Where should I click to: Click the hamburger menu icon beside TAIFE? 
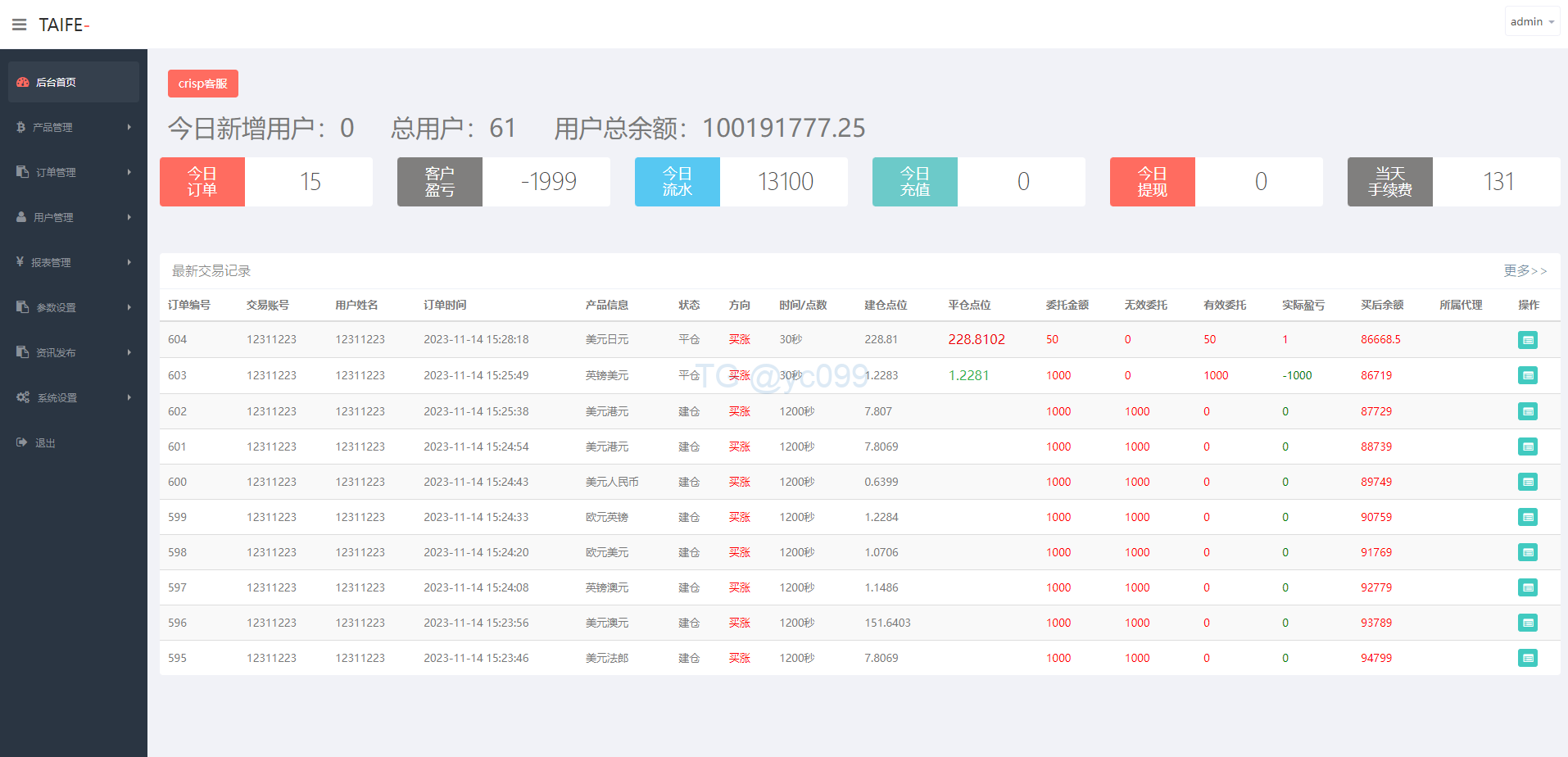20,25
